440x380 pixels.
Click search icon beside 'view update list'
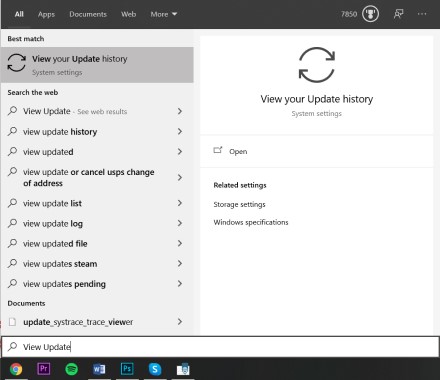click(x=12, y=203)
